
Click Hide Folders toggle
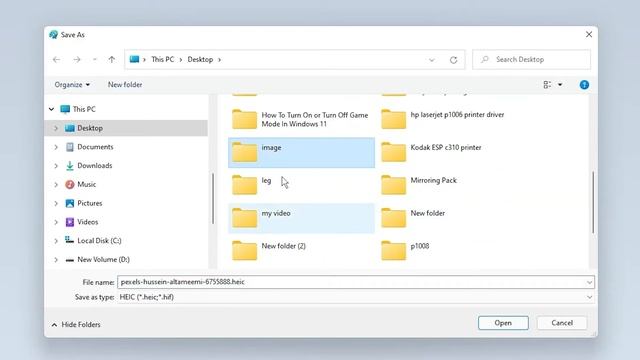click(x=76, y=325)
